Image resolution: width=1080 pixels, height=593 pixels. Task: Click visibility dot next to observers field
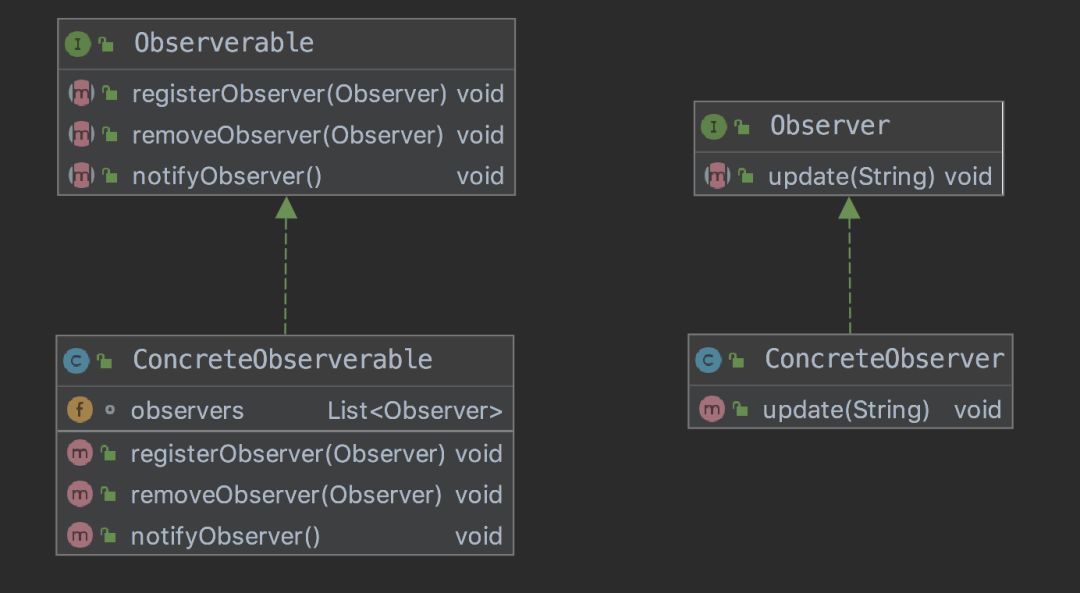(110, 410)
